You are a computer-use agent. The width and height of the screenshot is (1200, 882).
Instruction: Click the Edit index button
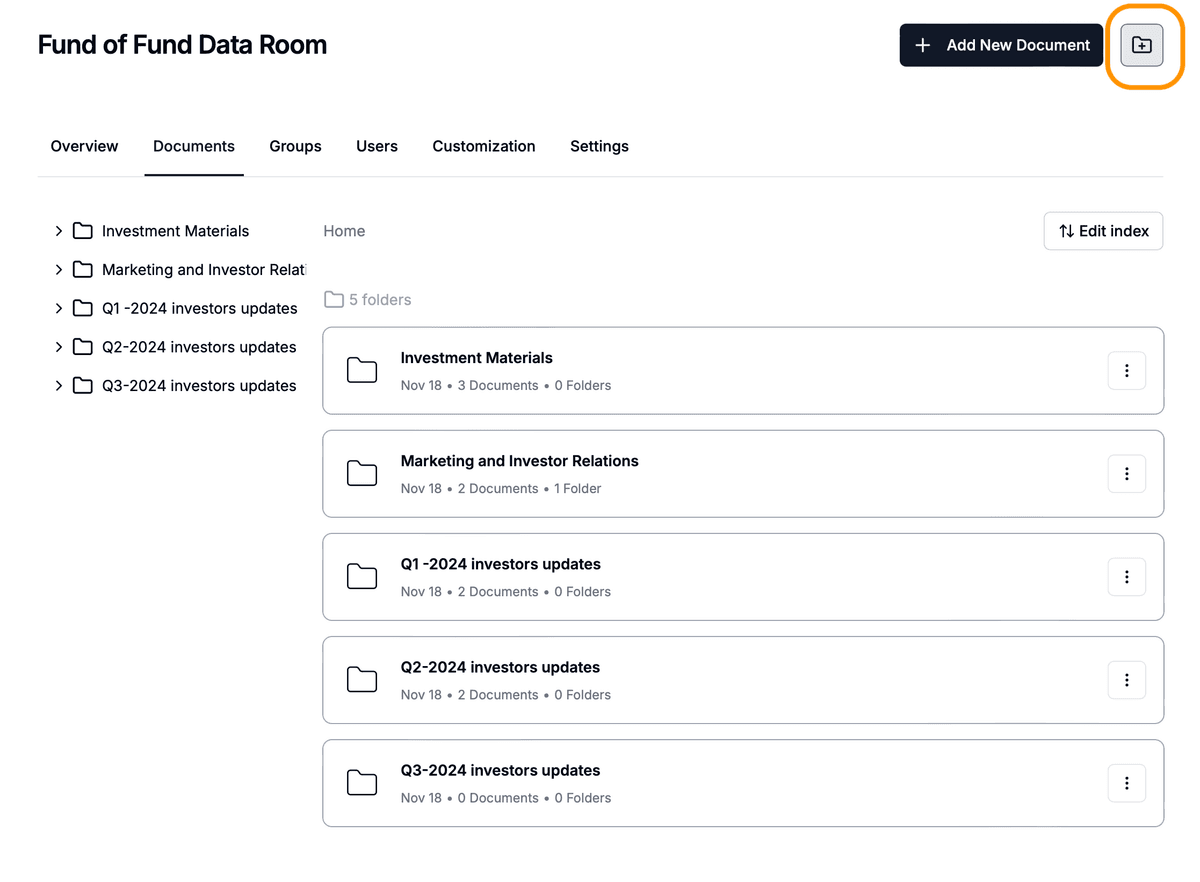pos(1103,231)
